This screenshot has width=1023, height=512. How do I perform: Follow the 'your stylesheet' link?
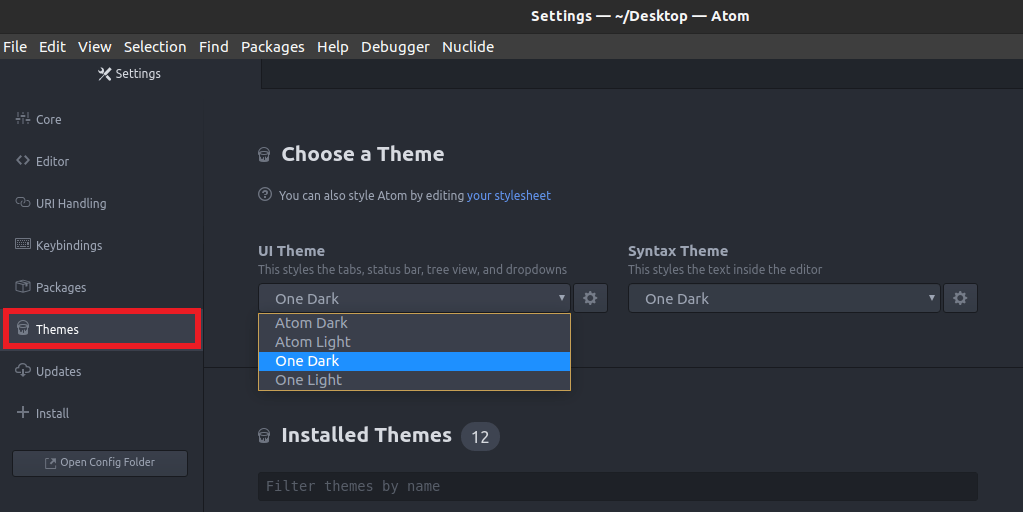pos(508,196)
